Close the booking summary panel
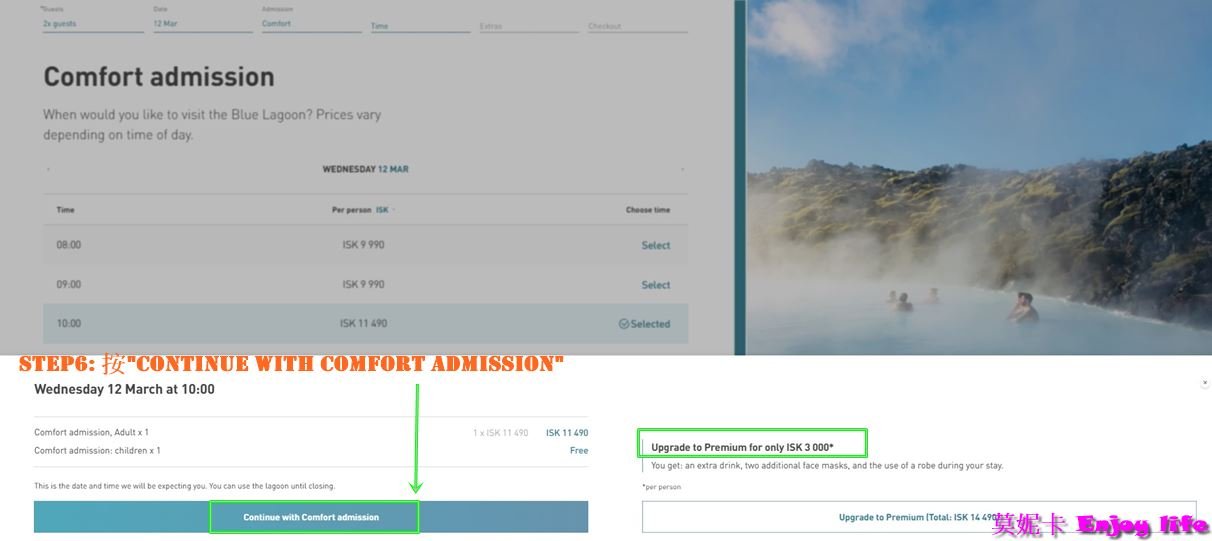This screenshot has width=1212, height=541. [x=1204, y=382]
